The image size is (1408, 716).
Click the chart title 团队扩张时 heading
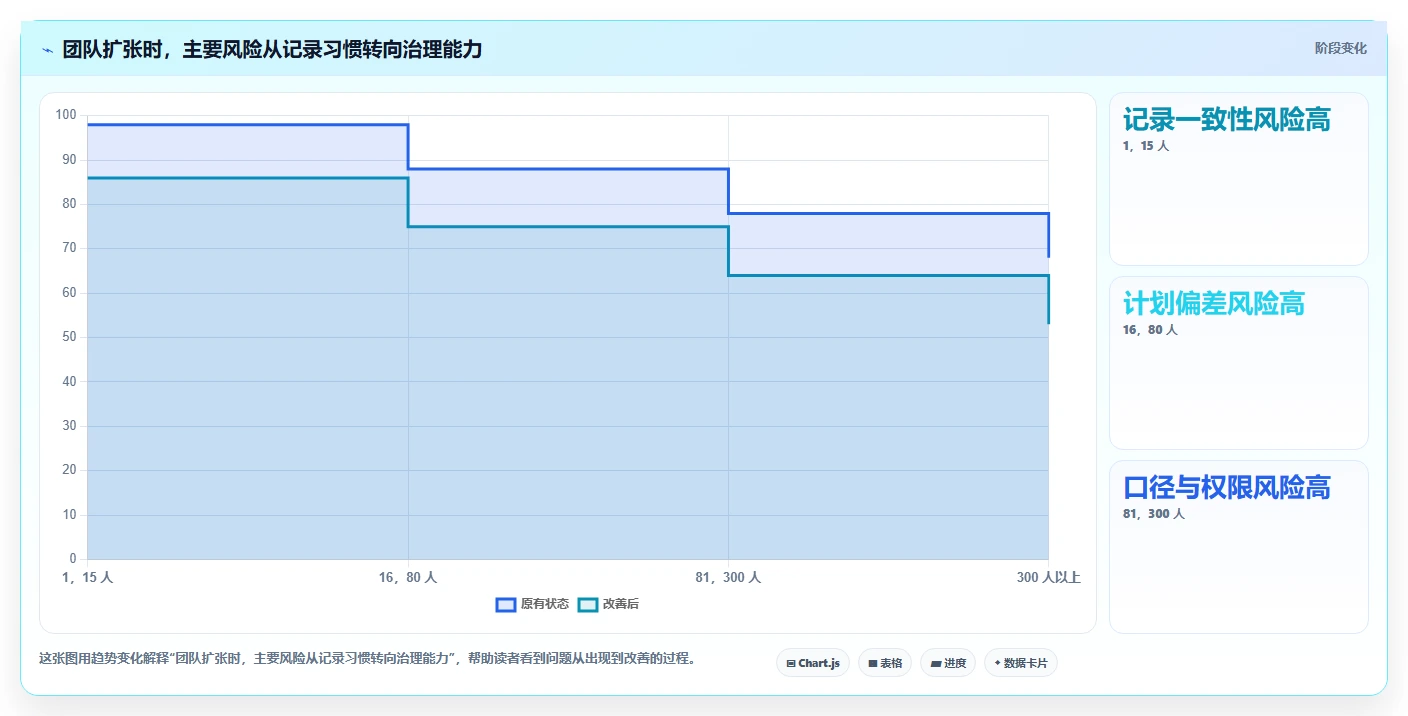point(272,49)
